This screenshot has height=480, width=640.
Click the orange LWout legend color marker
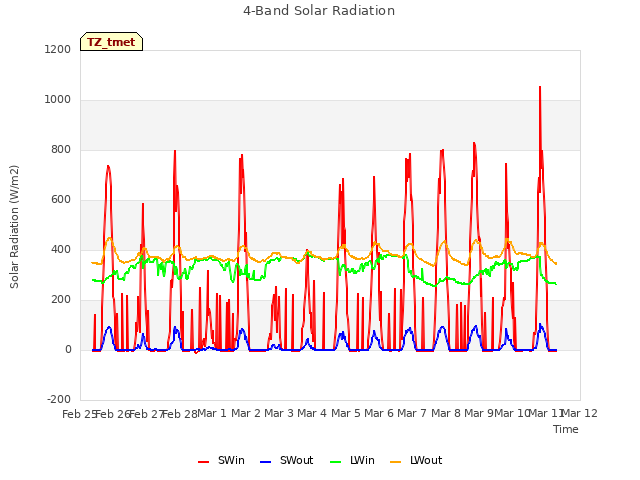(x=396, y=462)
